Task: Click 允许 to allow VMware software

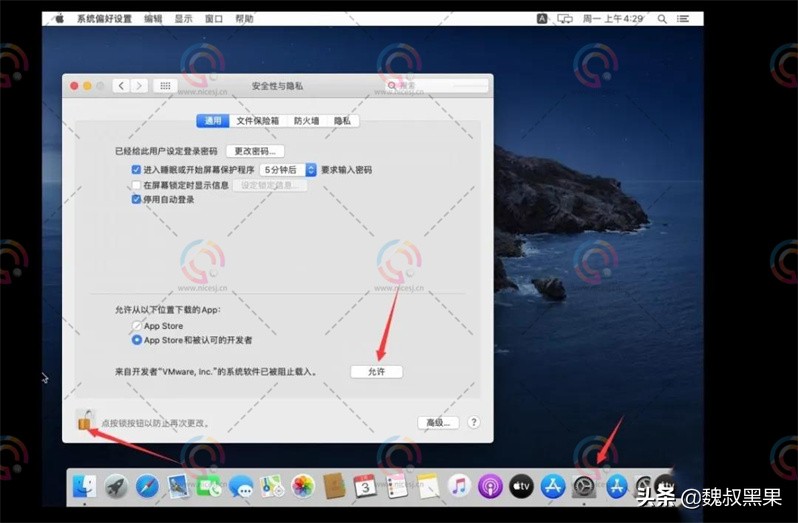Action: [x=377, y=372]
